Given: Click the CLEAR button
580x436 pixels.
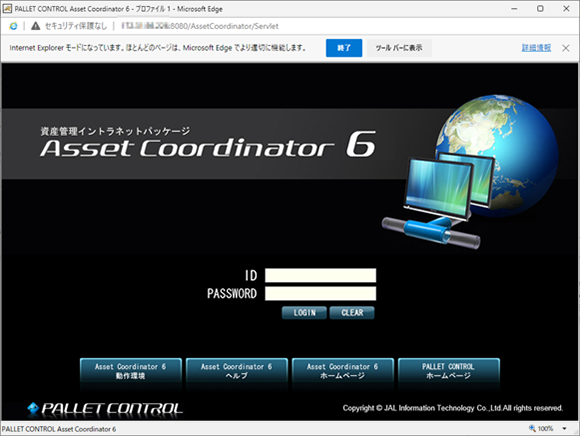Looking at the screenshot, I should pyautogui.click(x=352, y=313).
